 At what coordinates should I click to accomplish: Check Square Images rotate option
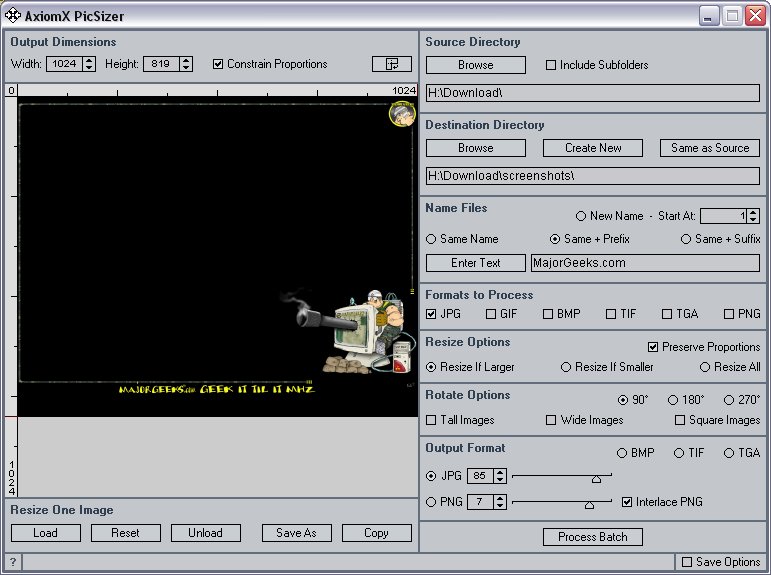680,420
